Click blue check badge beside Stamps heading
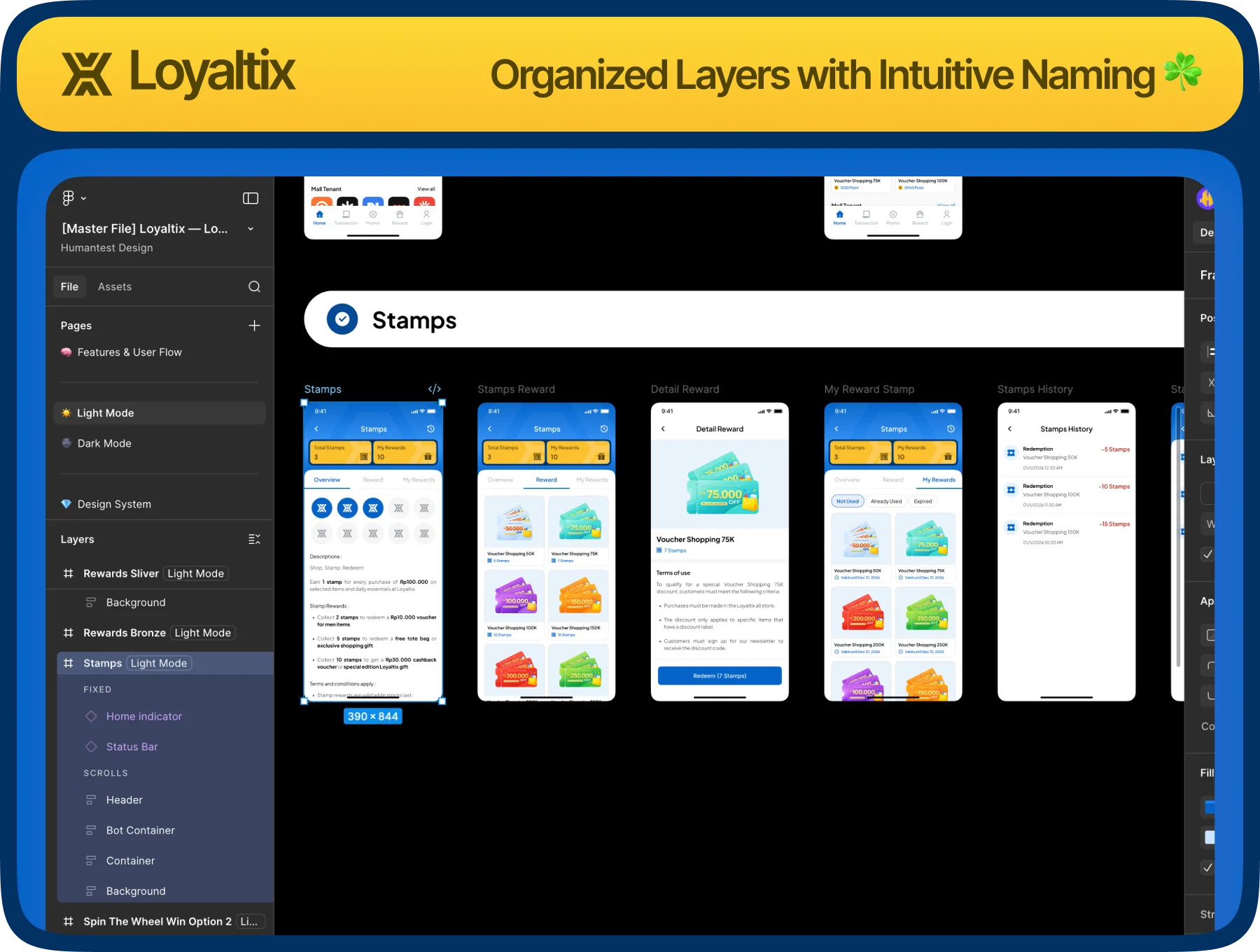This screenshot has height=952, width=1260. [342, 319]
